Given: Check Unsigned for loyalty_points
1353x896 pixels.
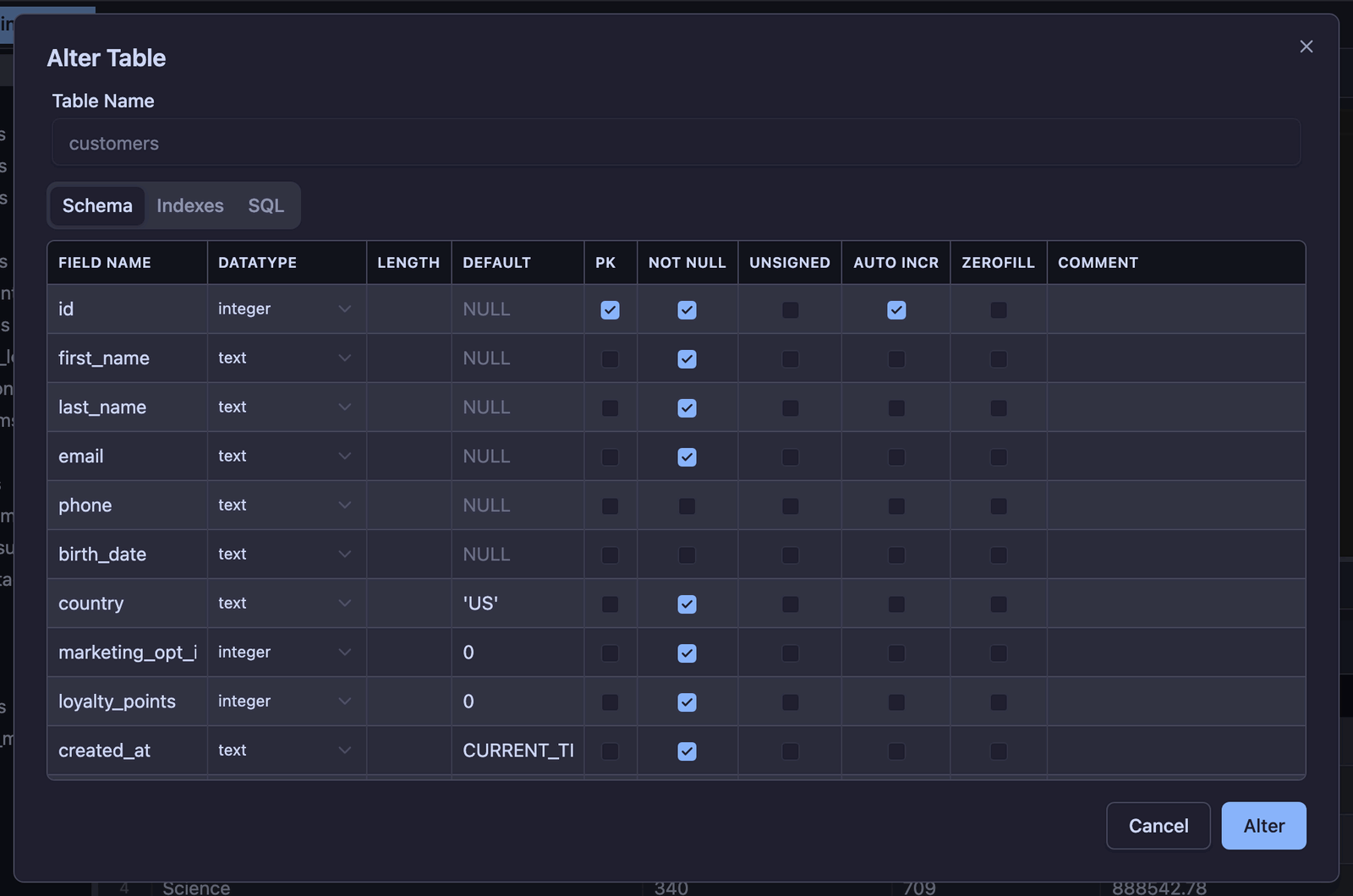Looking at the screenshot, I should (x=790, y=702).
